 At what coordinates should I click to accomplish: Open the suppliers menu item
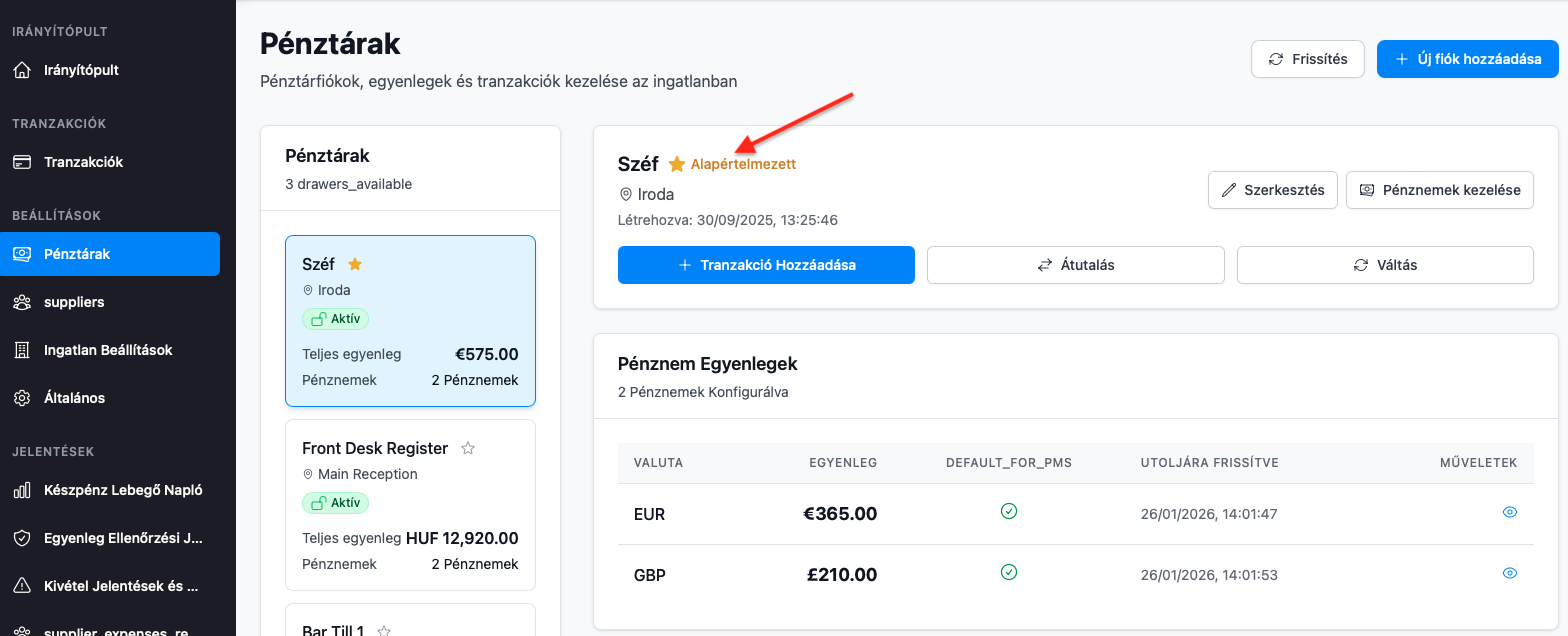(x=74, y=302)
